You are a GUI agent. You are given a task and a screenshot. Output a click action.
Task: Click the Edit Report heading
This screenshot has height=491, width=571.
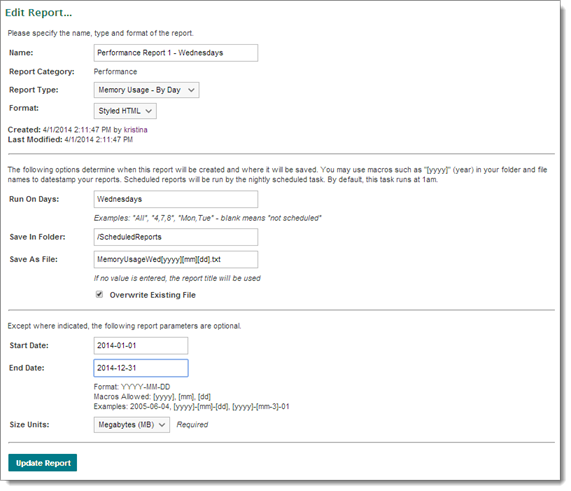tap(39, 12)
